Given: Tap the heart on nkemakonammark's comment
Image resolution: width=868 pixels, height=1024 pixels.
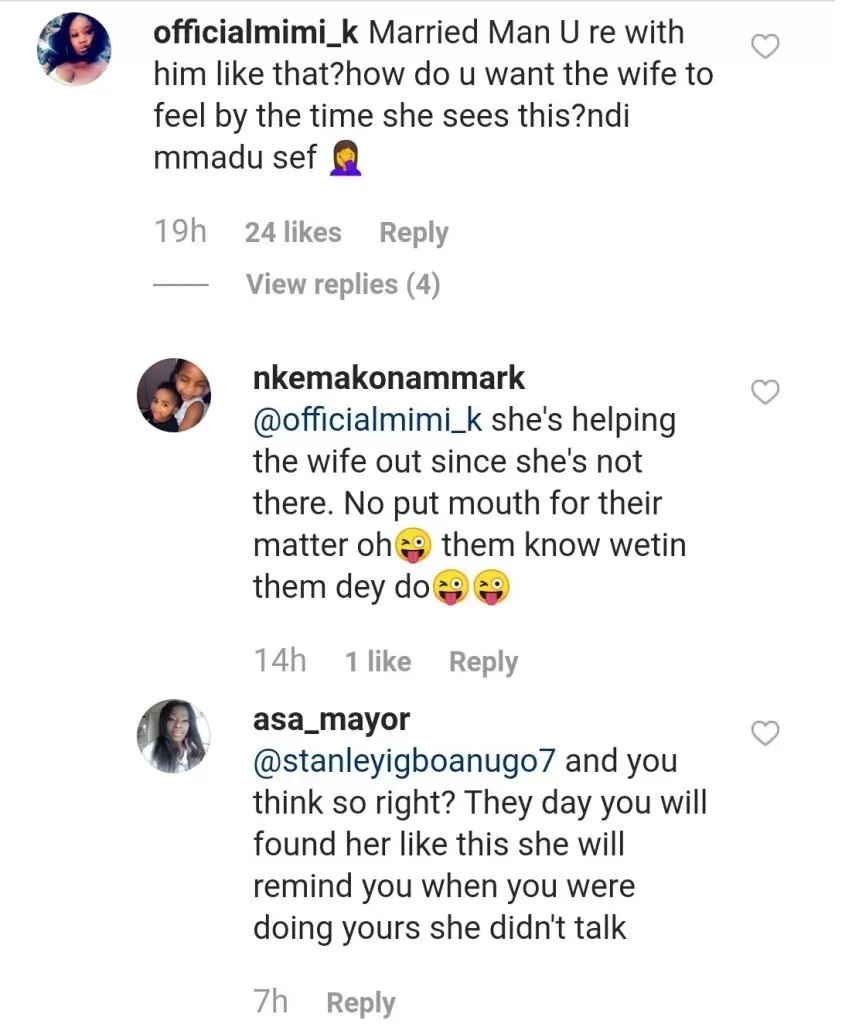Looking at the screenshot, I should pos(765,393).
